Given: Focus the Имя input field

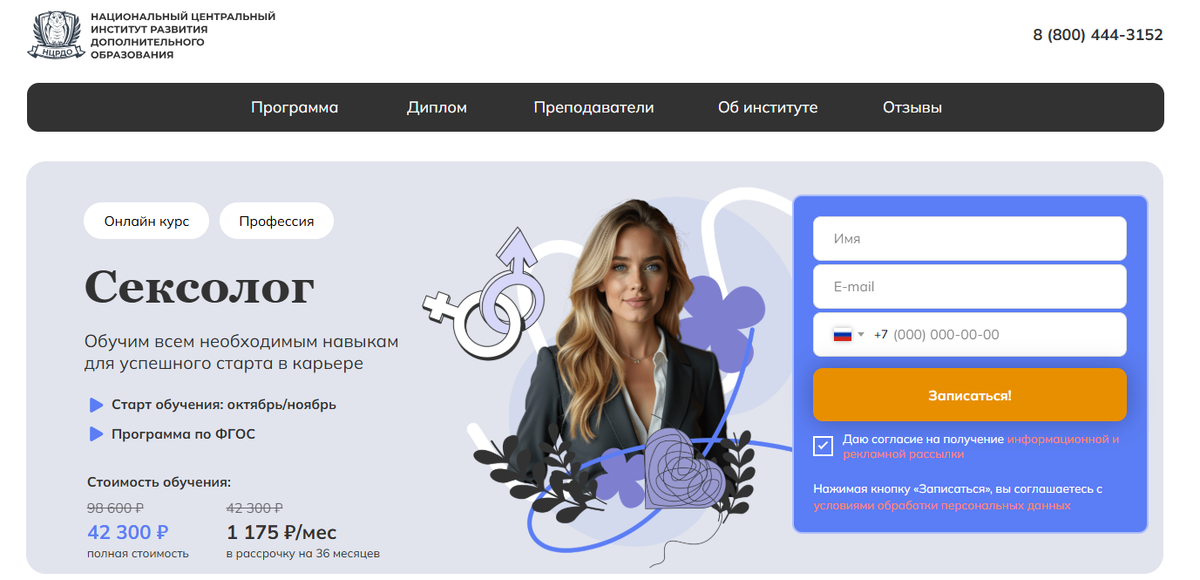Looking at the screenshot, I should point(970,239).
